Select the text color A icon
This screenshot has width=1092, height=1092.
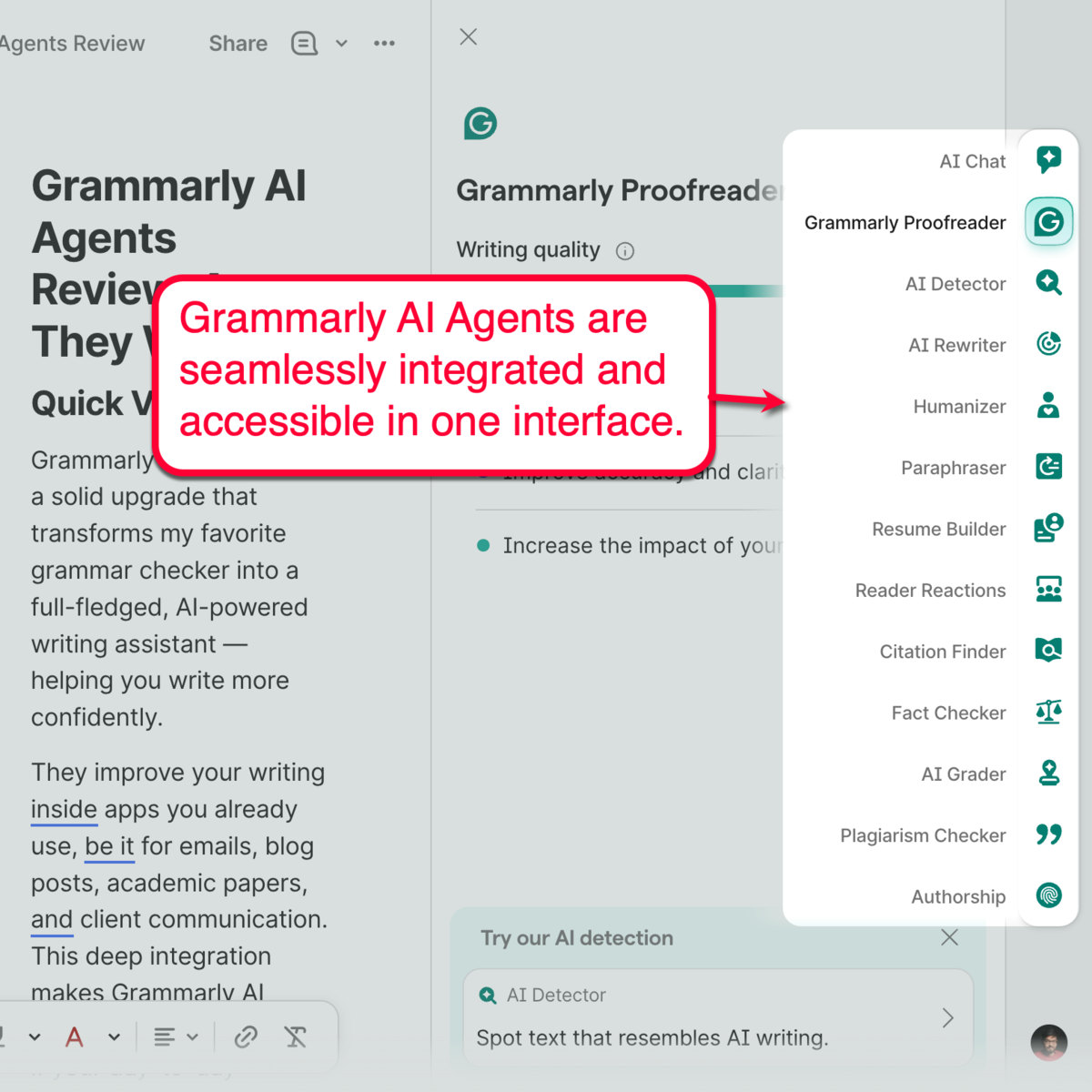coord(75,1036)
